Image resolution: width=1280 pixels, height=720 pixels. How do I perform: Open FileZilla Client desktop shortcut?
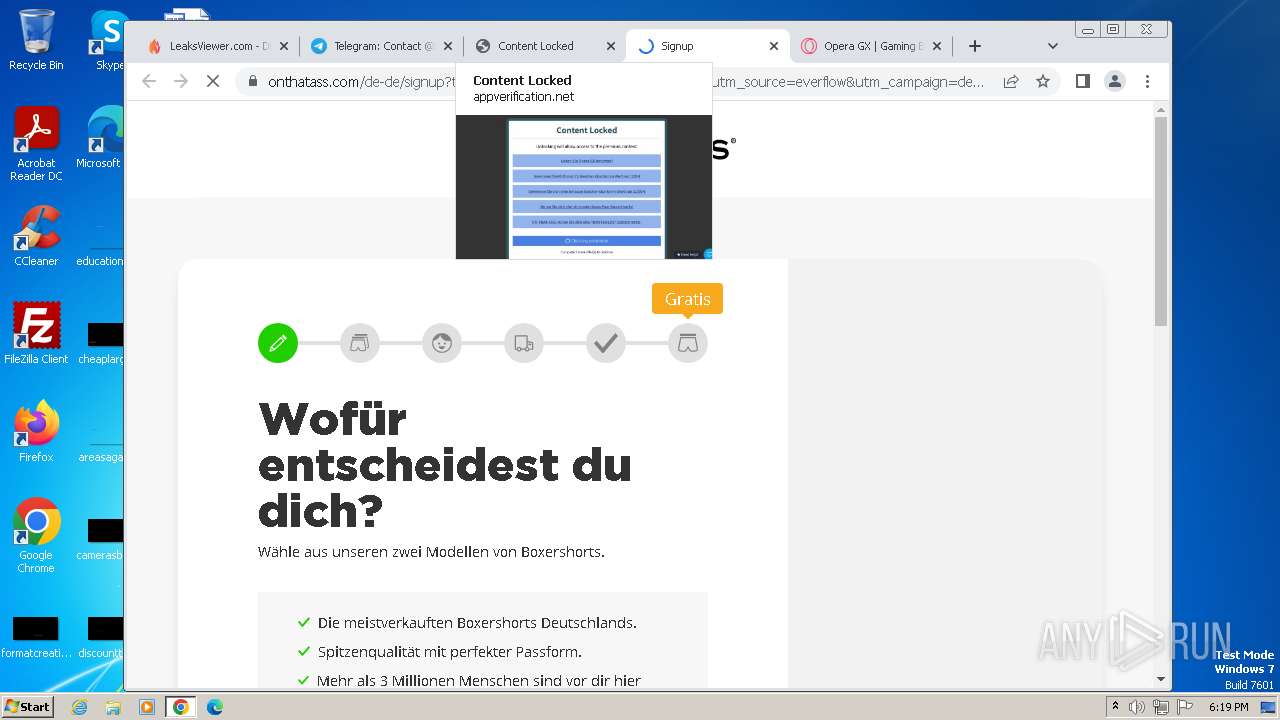point(36,334)
